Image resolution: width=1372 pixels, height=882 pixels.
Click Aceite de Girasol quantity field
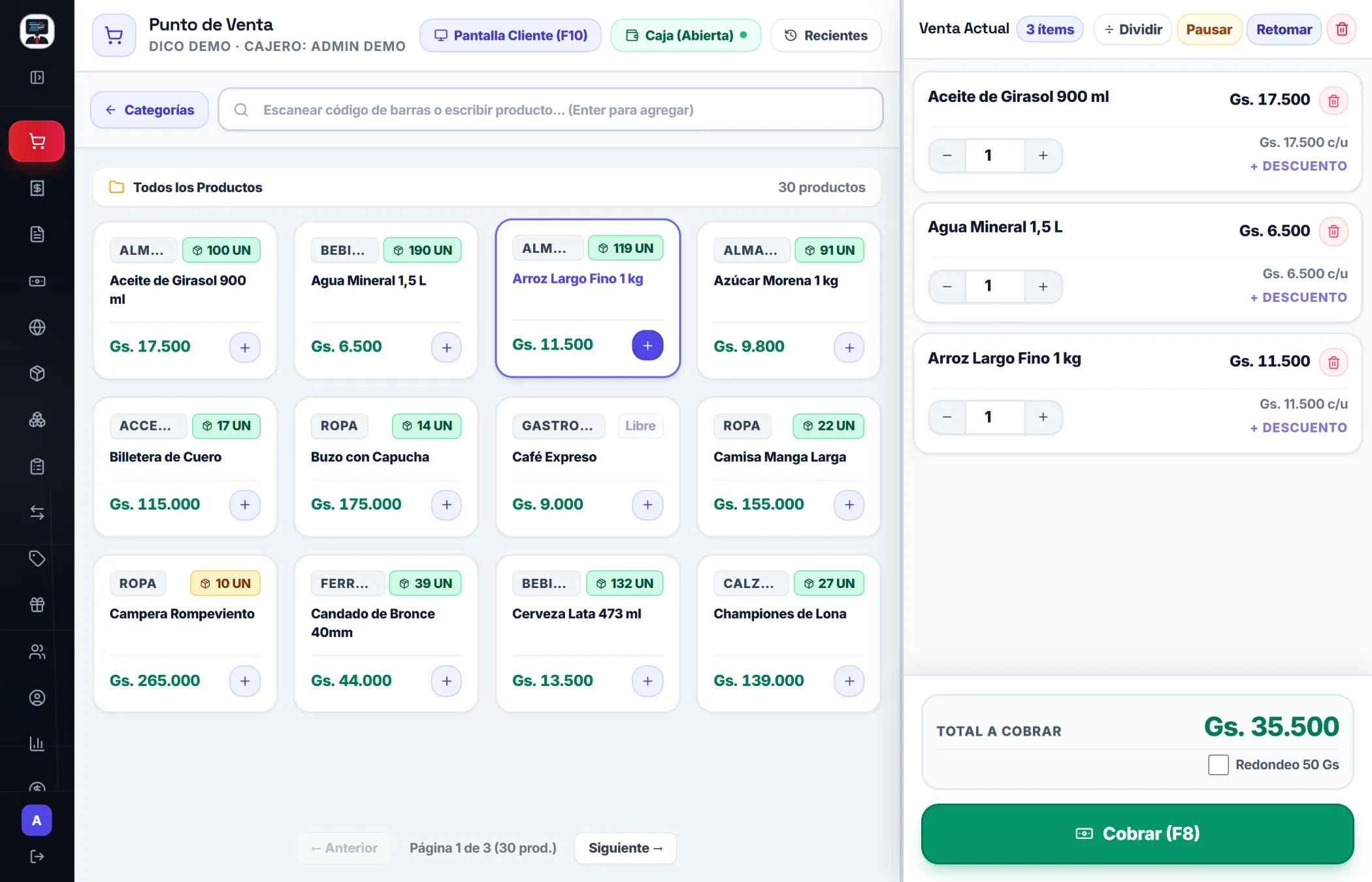point(995,155)
